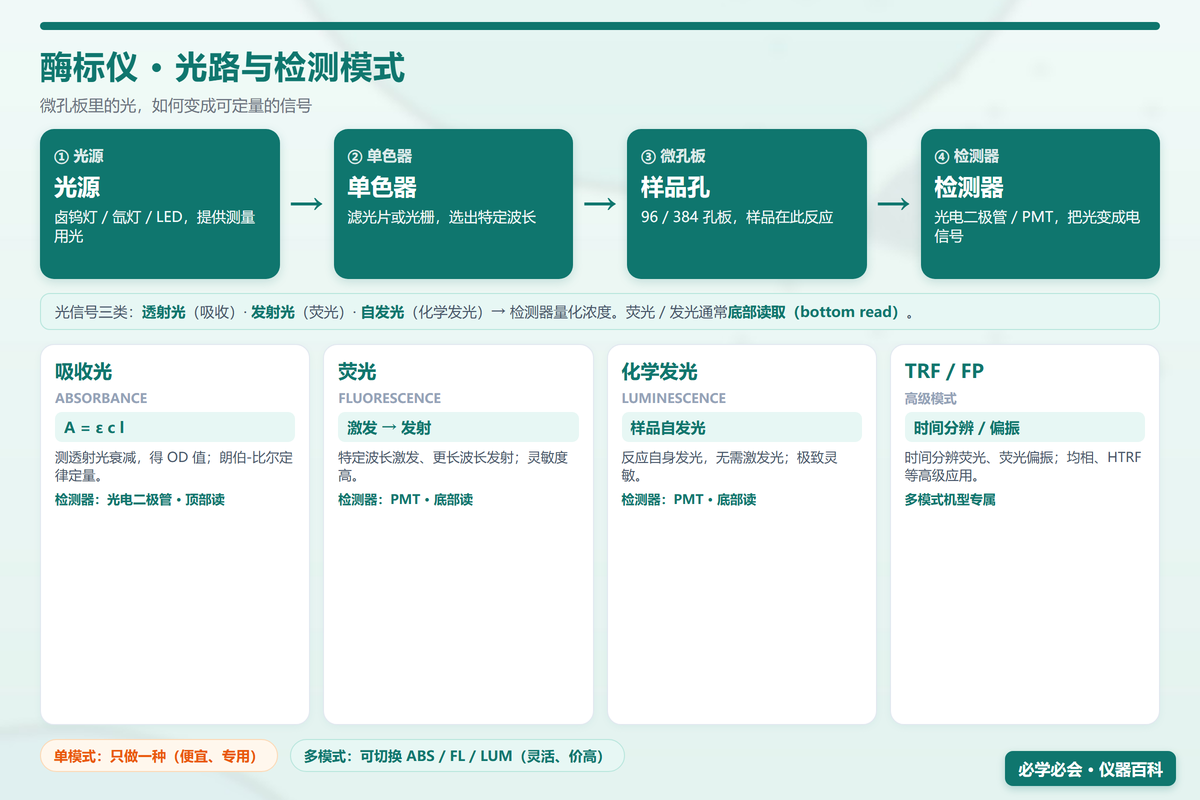Click the FLUORESCENCE label
Screen dimensions: 1200x800
pos(389,398)
